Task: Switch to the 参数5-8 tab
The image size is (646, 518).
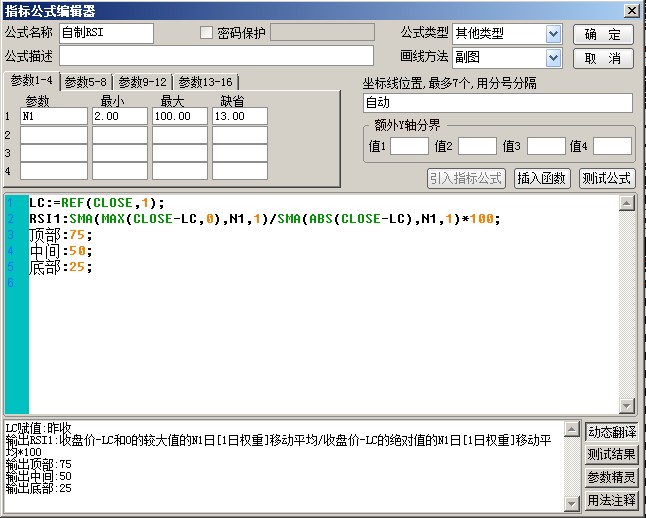Action: pyautogui.click(x=86, y=82)
